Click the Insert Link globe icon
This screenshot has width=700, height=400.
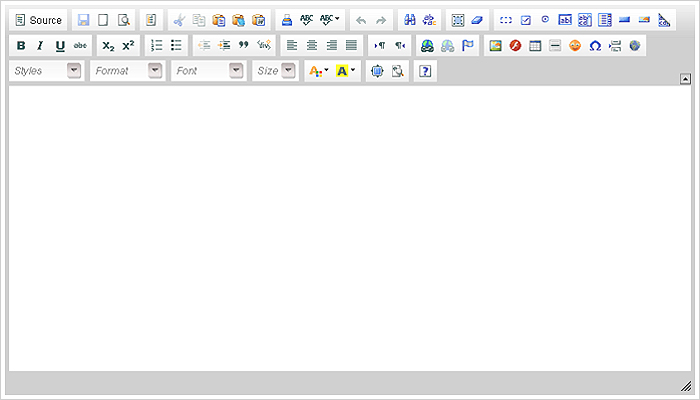pos(427,45)
